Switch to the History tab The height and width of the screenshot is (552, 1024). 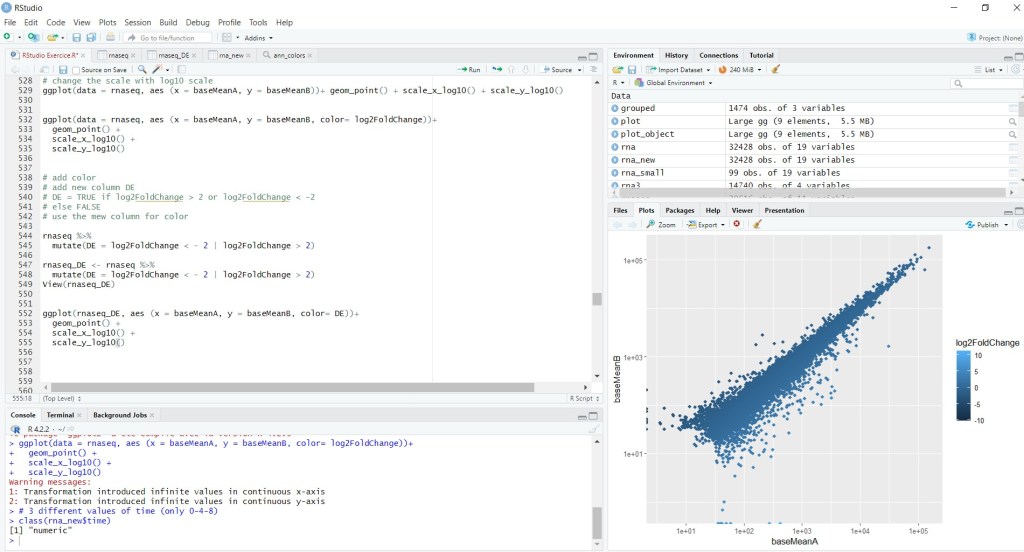[676, 55]
